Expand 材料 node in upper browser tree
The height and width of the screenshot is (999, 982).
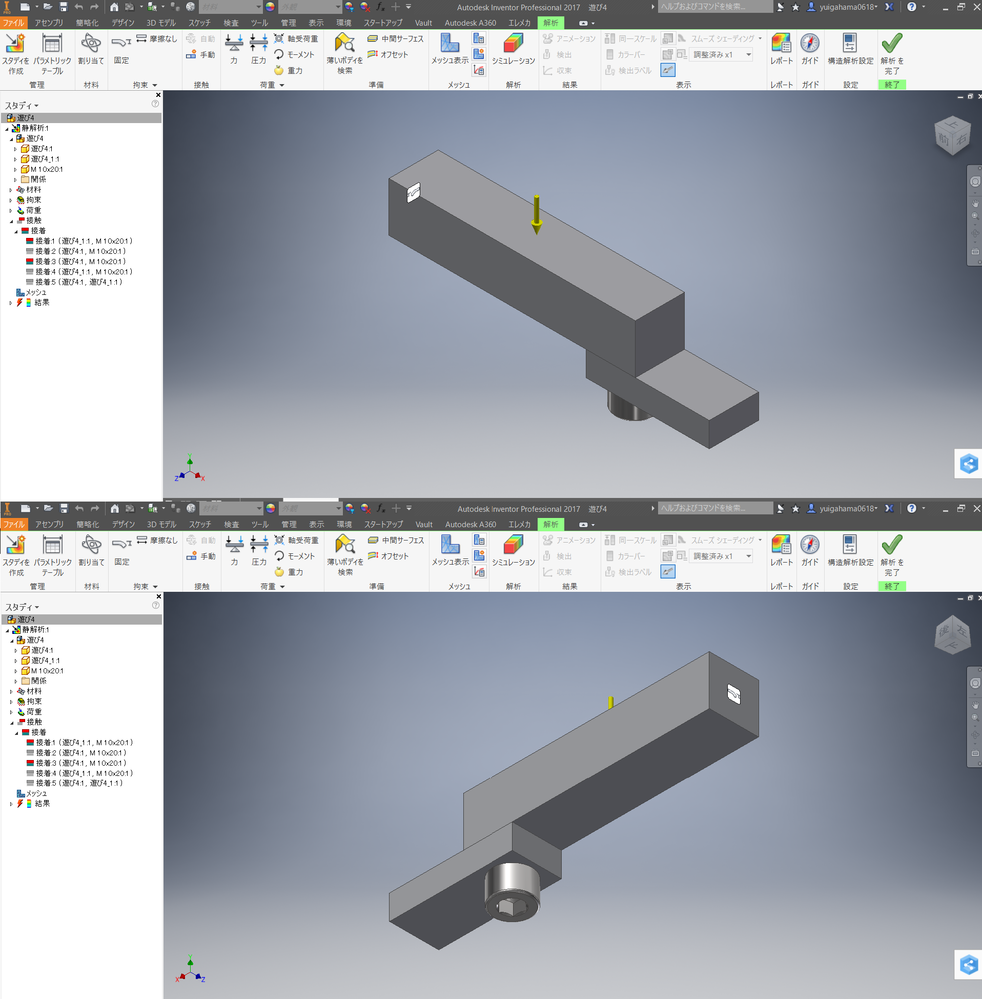click(x=11, y=189)
